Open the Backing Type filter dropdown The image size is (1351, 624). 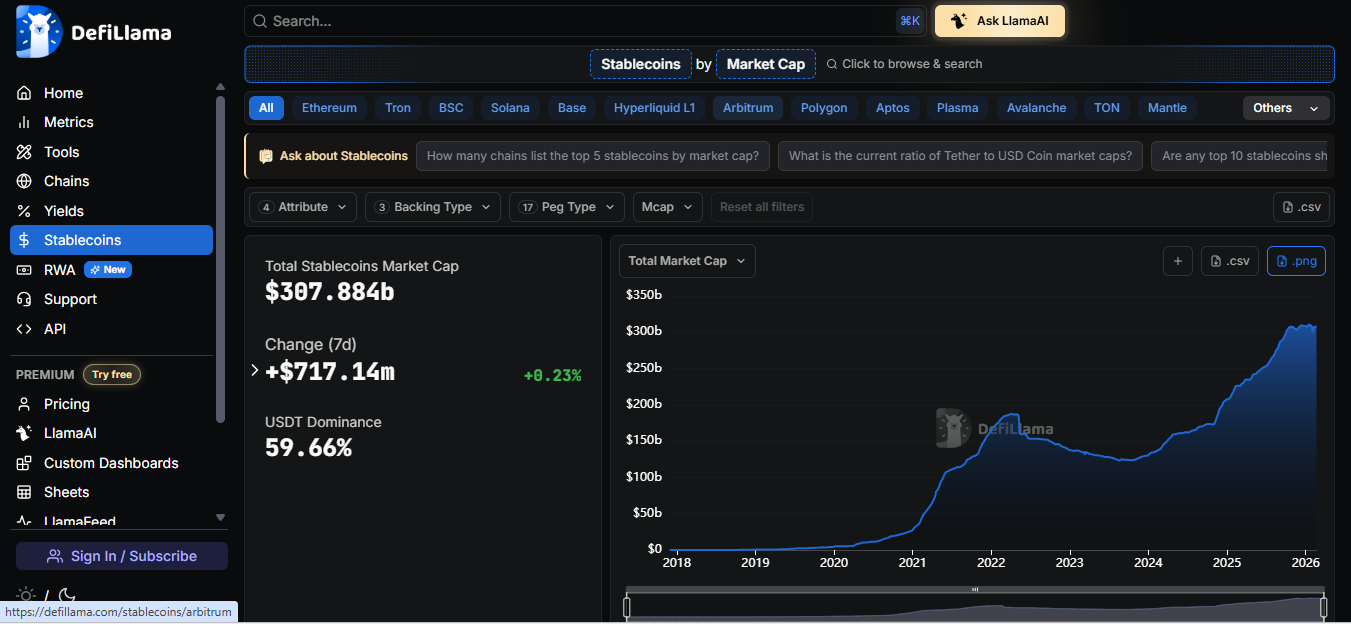[433, 207]
